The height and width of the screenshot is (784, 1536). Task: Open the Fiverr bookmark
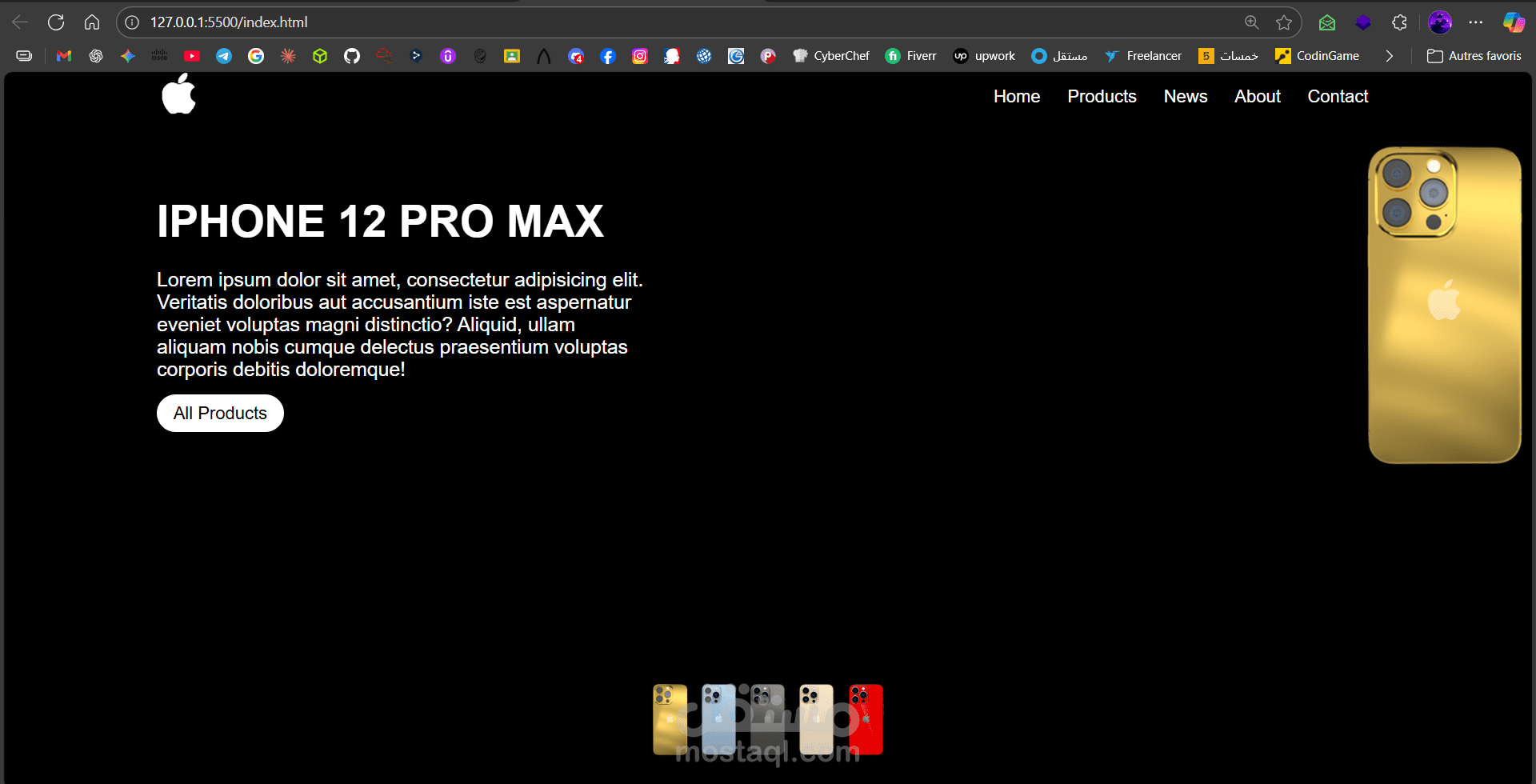tap(910, 56)
